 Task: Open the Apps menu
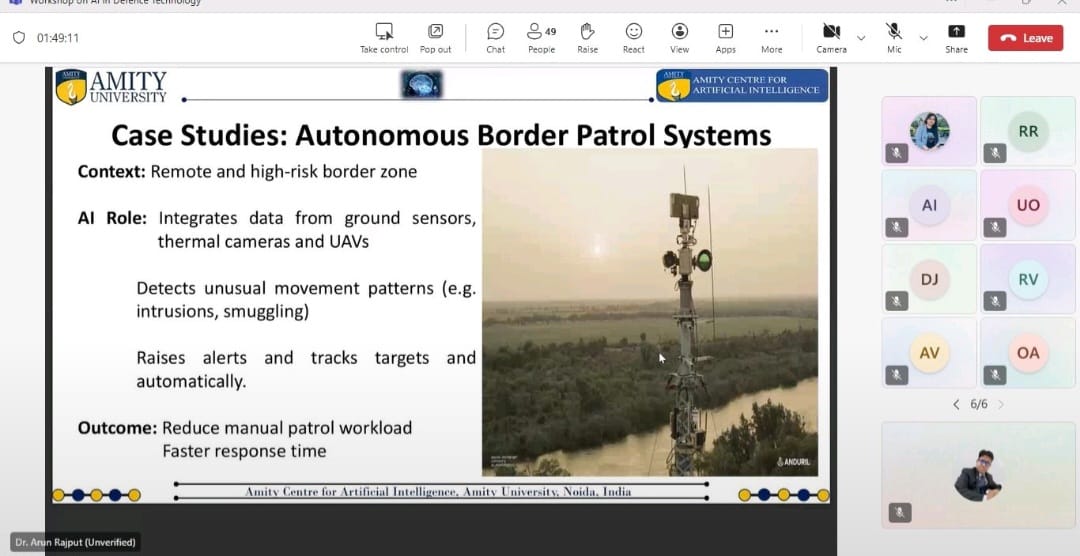(x=725, y=38)
